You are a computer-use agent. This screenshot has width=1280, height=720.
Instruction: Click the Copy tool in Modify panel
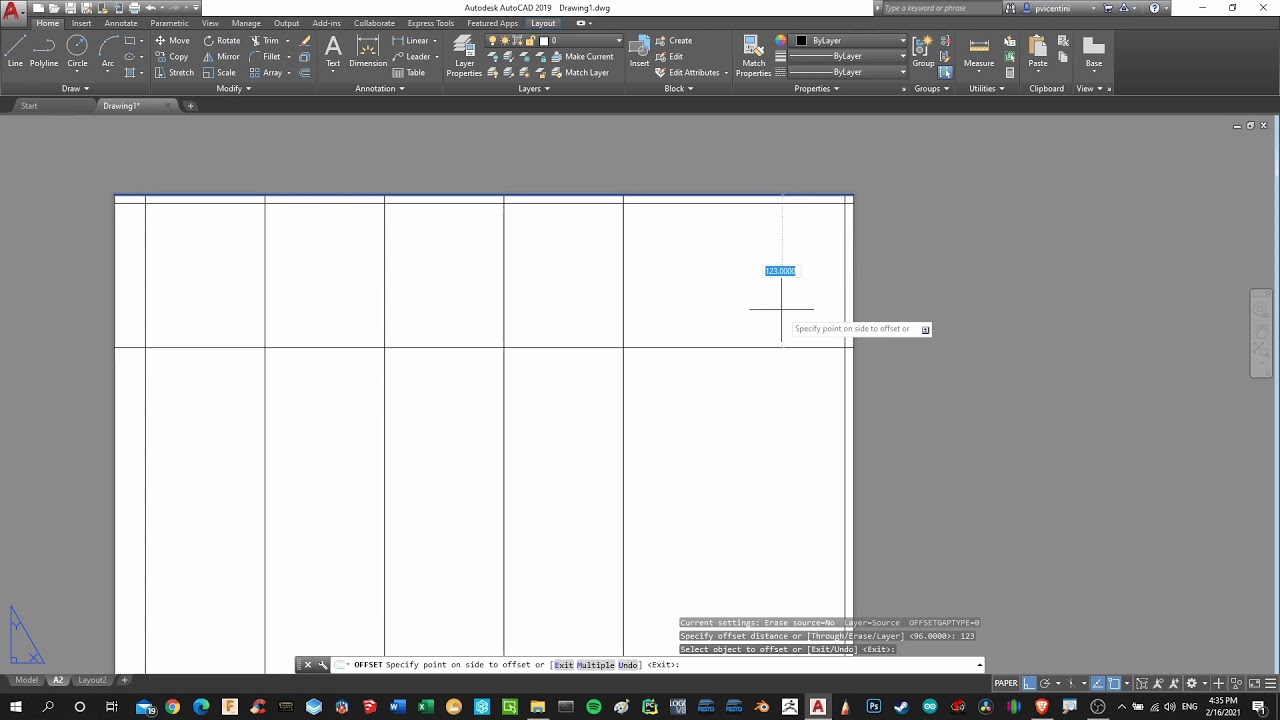172,57
